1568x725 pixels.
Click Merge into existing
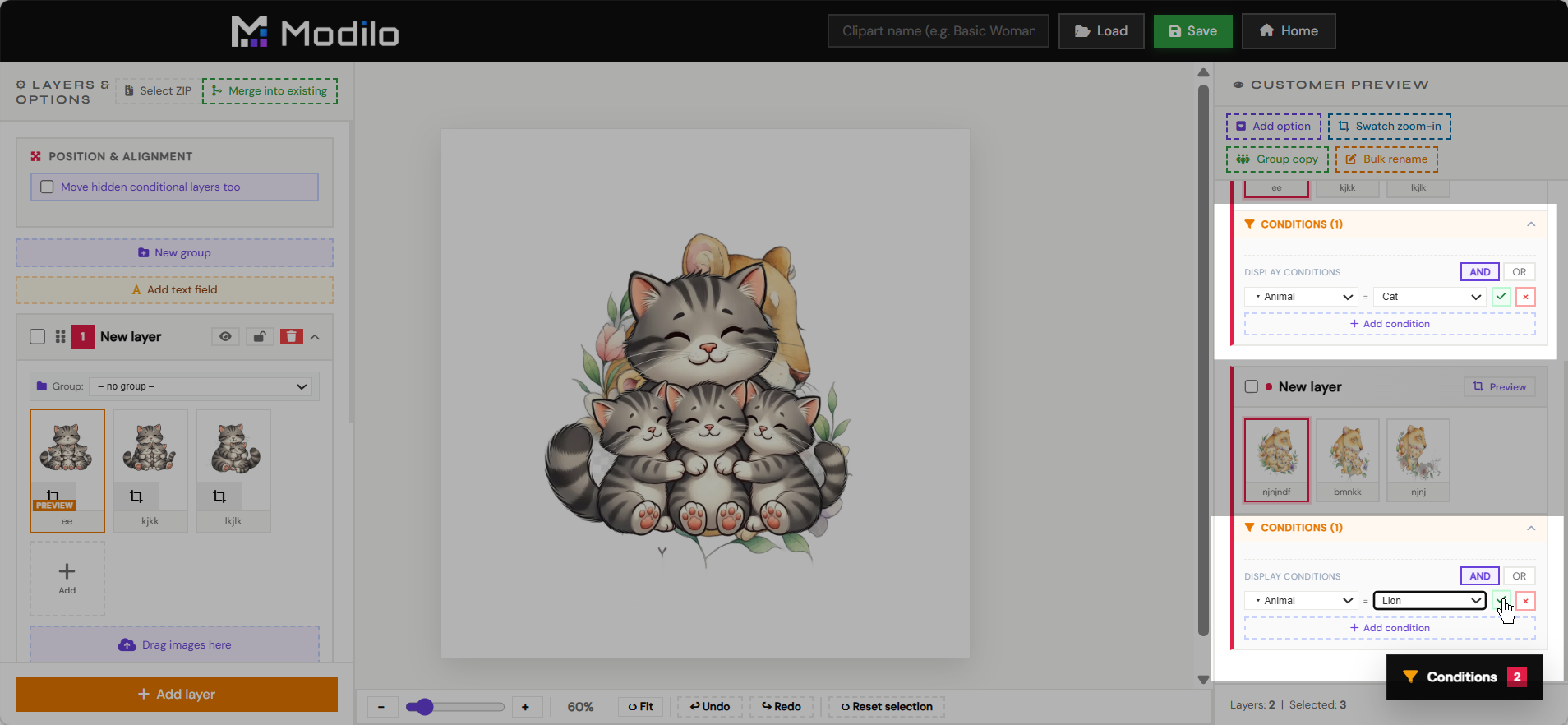(270, 90)
